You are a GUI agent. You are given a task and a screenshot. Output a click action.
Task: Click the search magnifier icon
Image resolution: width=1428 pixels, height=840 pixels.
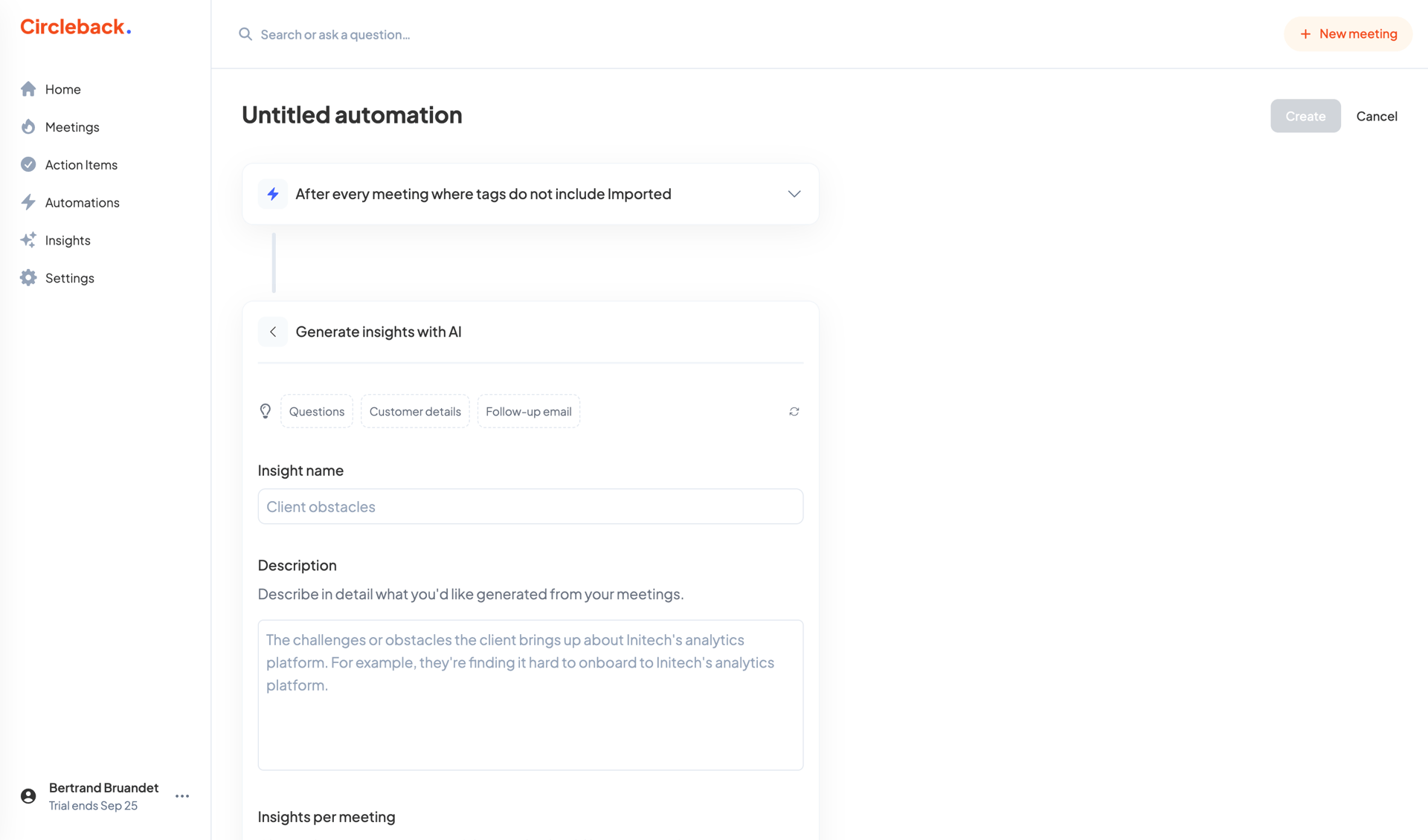(245, 34)
